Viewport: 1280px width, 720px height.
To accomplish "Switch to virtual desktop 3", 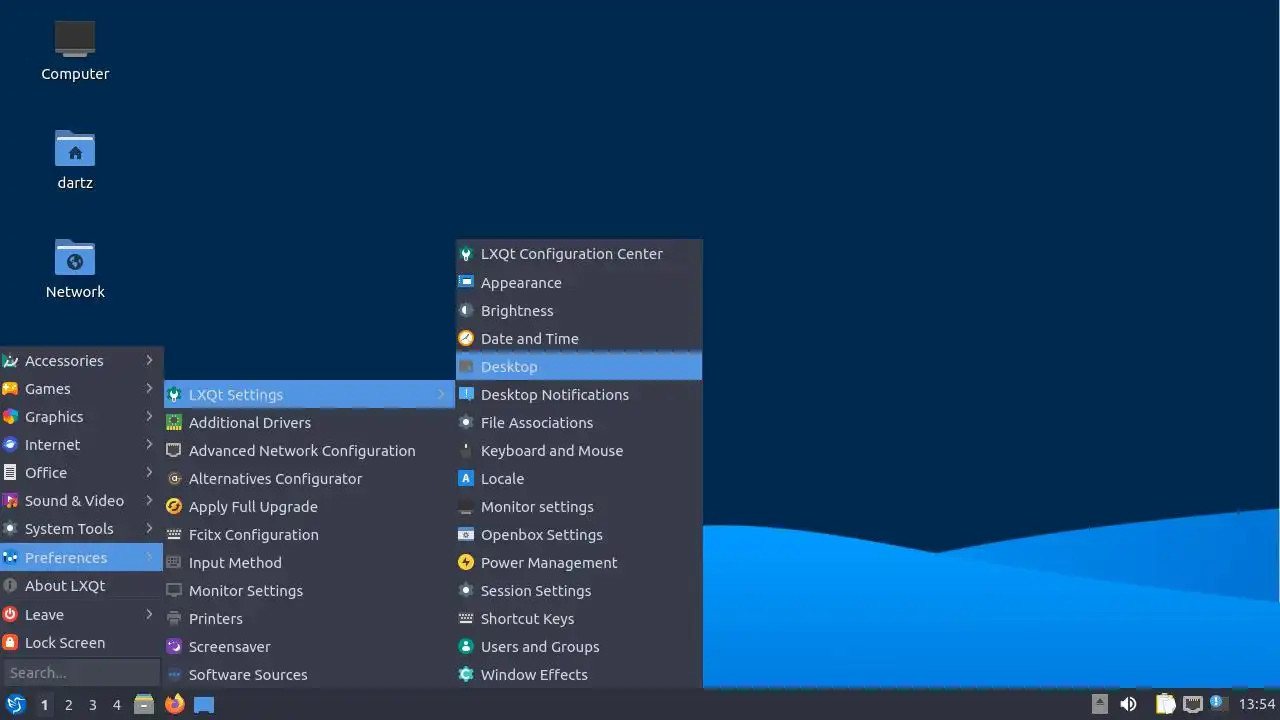I will tap(92, 705).
